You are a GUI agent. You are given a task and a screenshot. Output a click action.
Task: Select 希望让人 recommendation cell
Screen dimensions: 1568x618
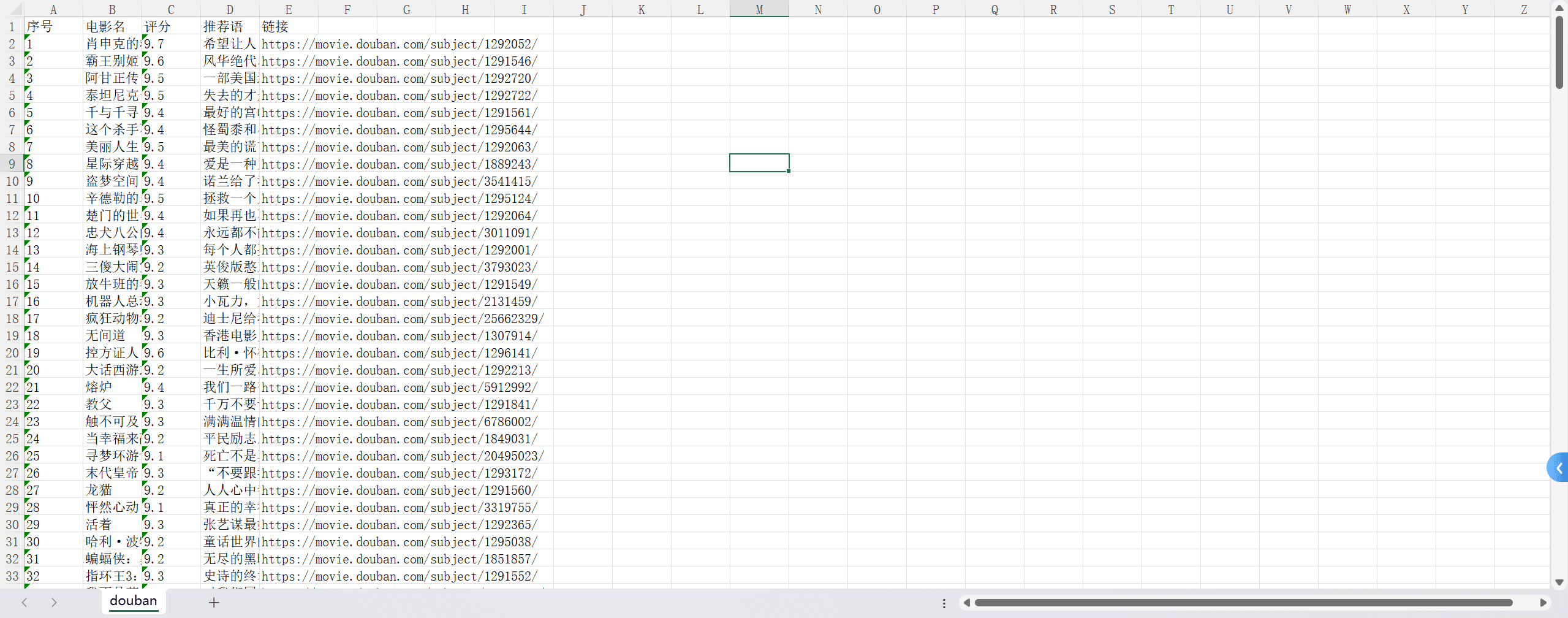(x=230, y=44)
